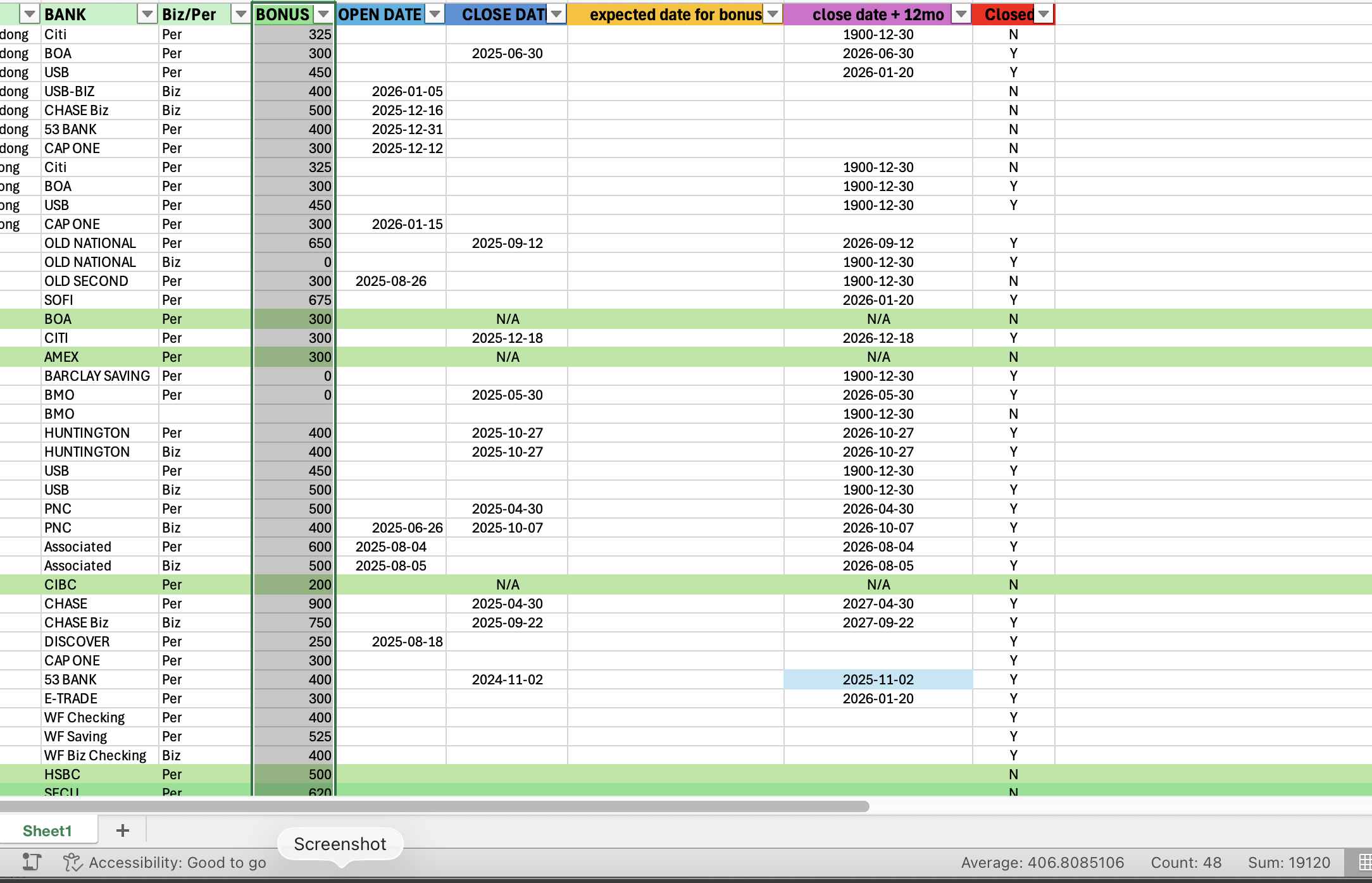1372x883 pixels.
Task: Click the accessibility checker icon
Action: (73, 862)
